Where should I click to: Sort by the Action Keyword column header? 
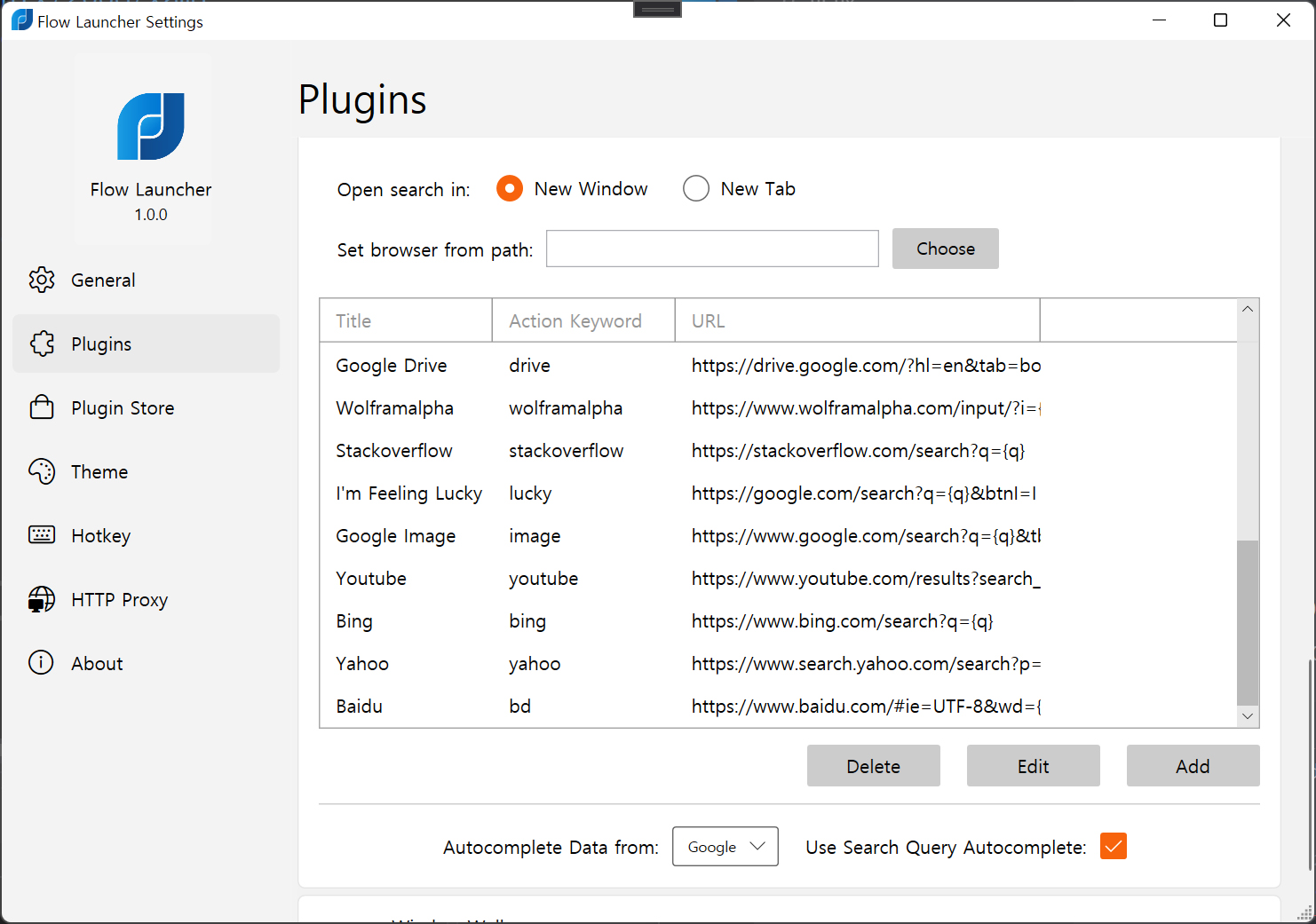[583, 320]
